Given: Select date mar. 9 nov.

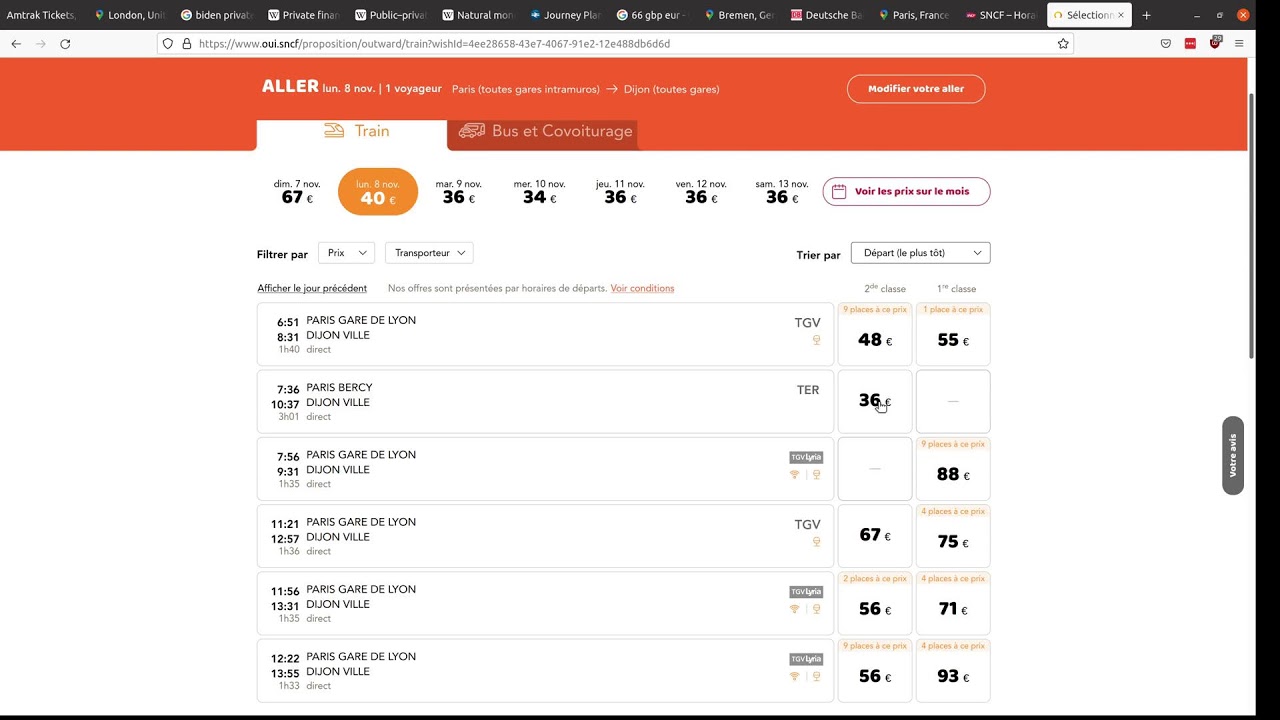Looking at the screenshot, I should tap(459, 192).
